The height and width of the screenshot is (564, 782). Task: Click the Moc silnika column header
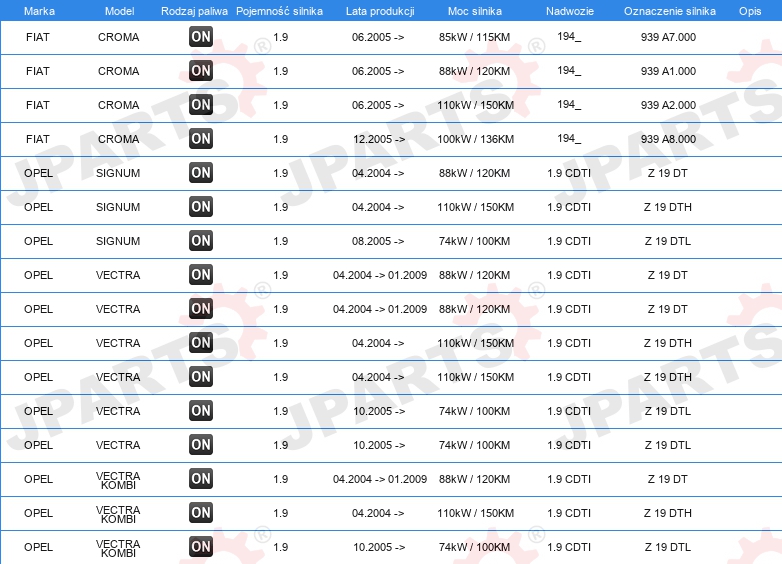[x=475, y=11]
